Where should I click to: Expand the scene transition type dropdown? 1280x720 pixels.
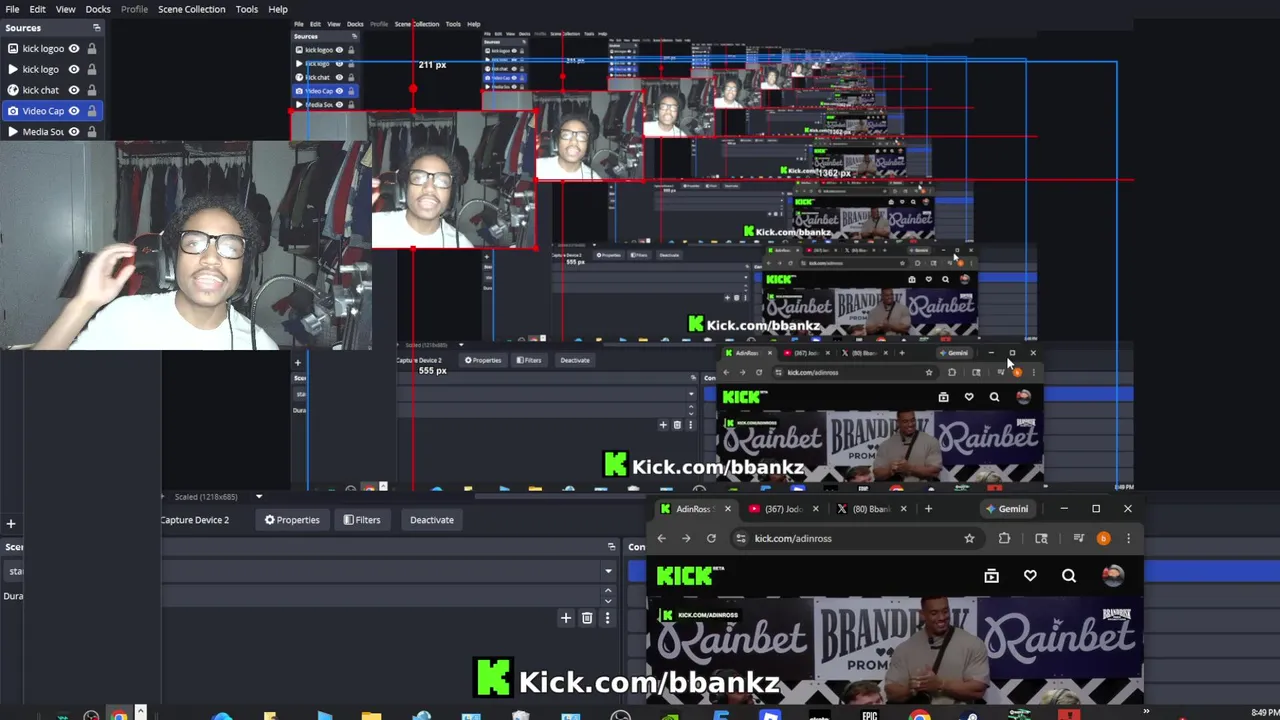coord(607,571)
